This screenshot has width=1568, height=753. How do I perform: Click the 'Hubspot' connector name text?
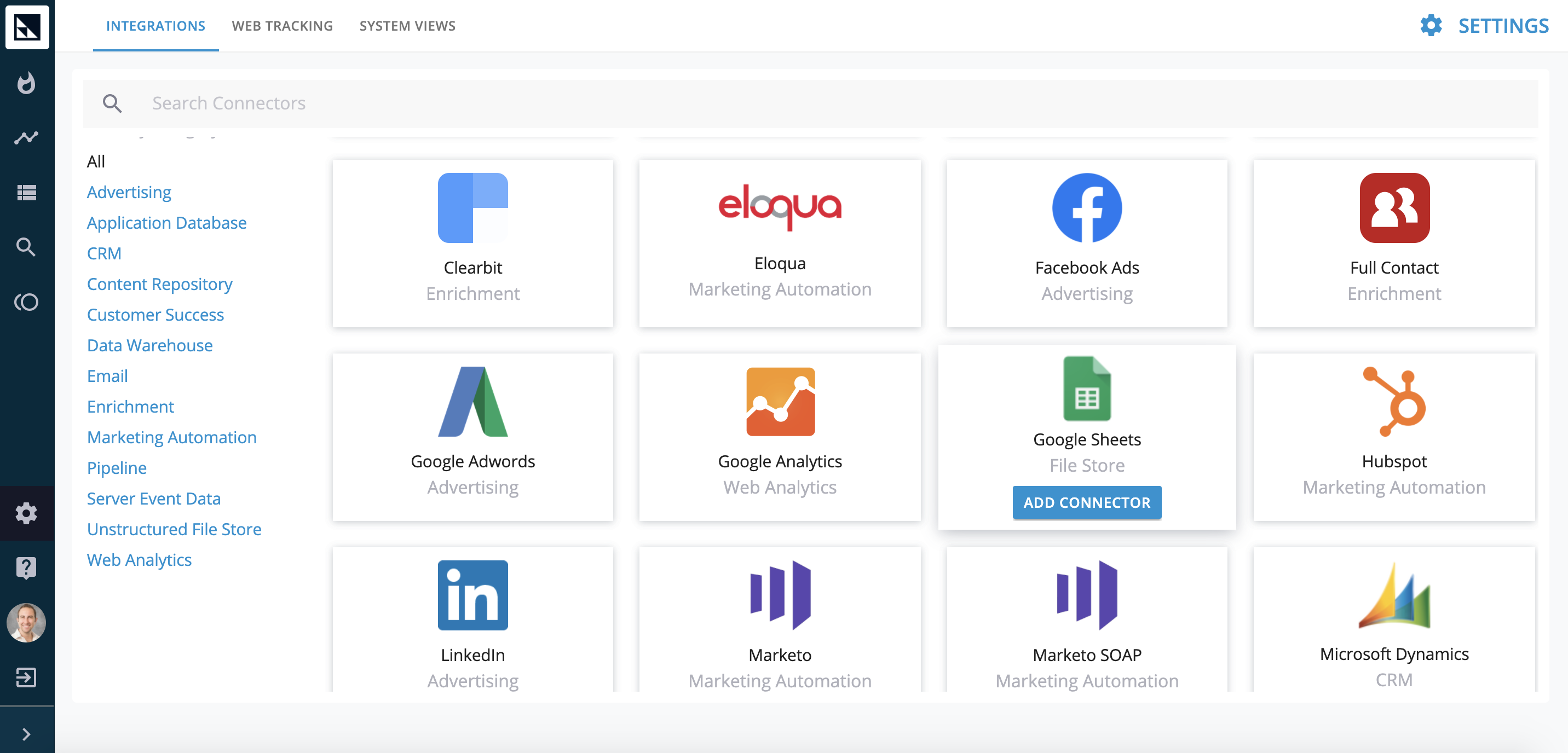(1394, 461)
